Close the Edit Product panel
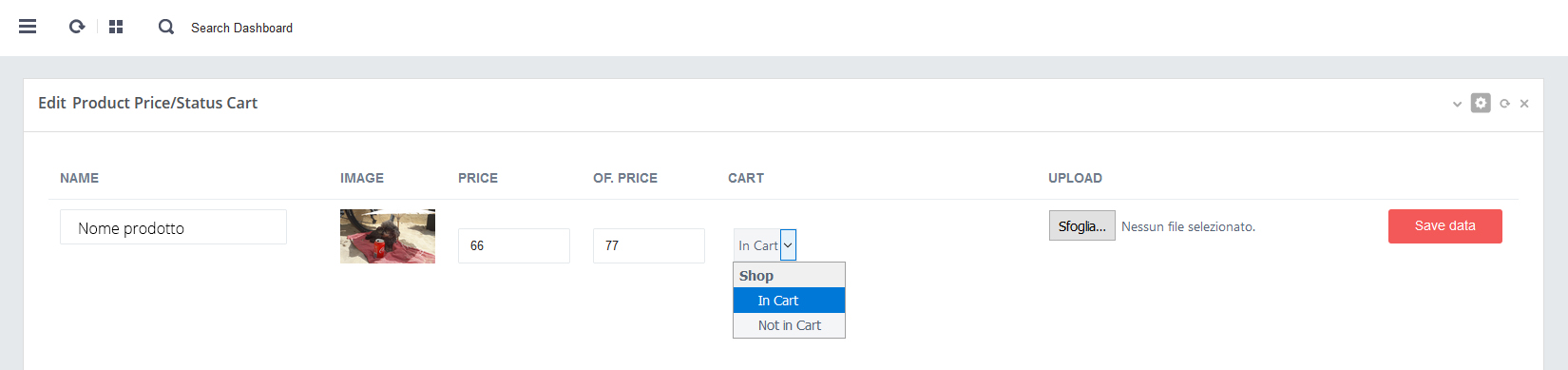The image size is (1568, 370). pos(1524,104)
